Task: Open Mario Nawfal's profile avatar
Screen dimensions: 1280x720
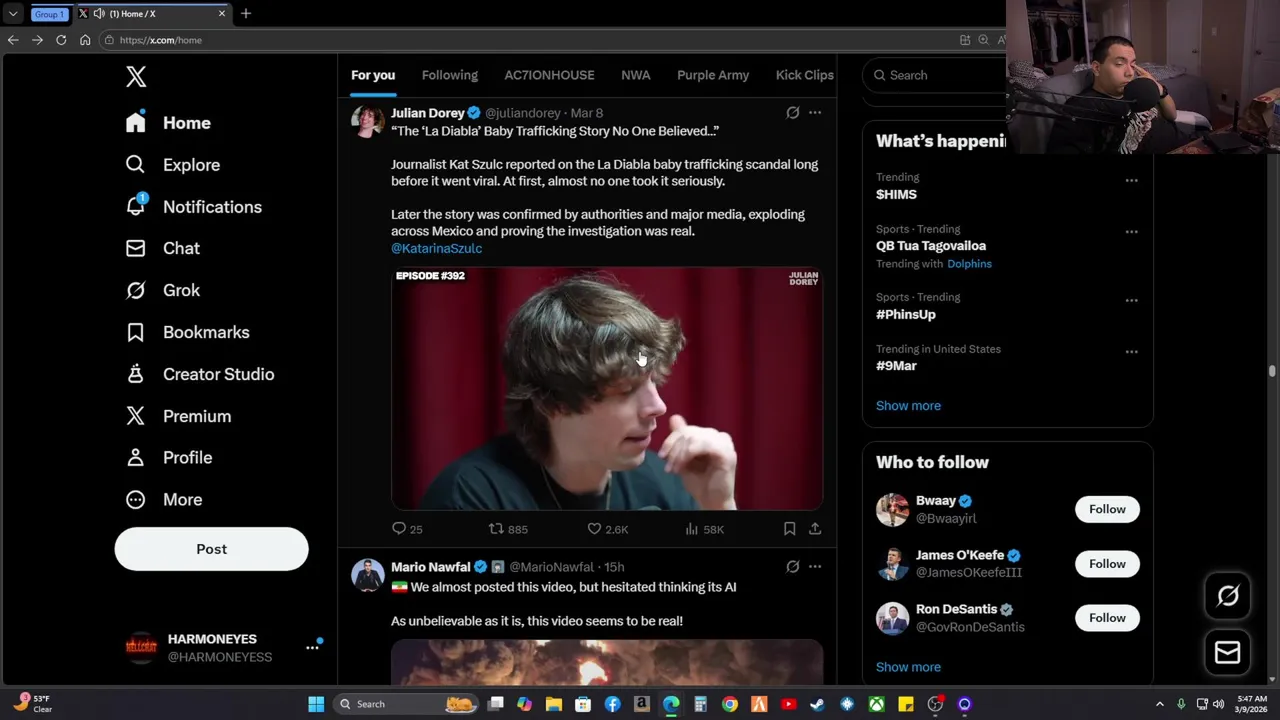Action: [368, 575]
